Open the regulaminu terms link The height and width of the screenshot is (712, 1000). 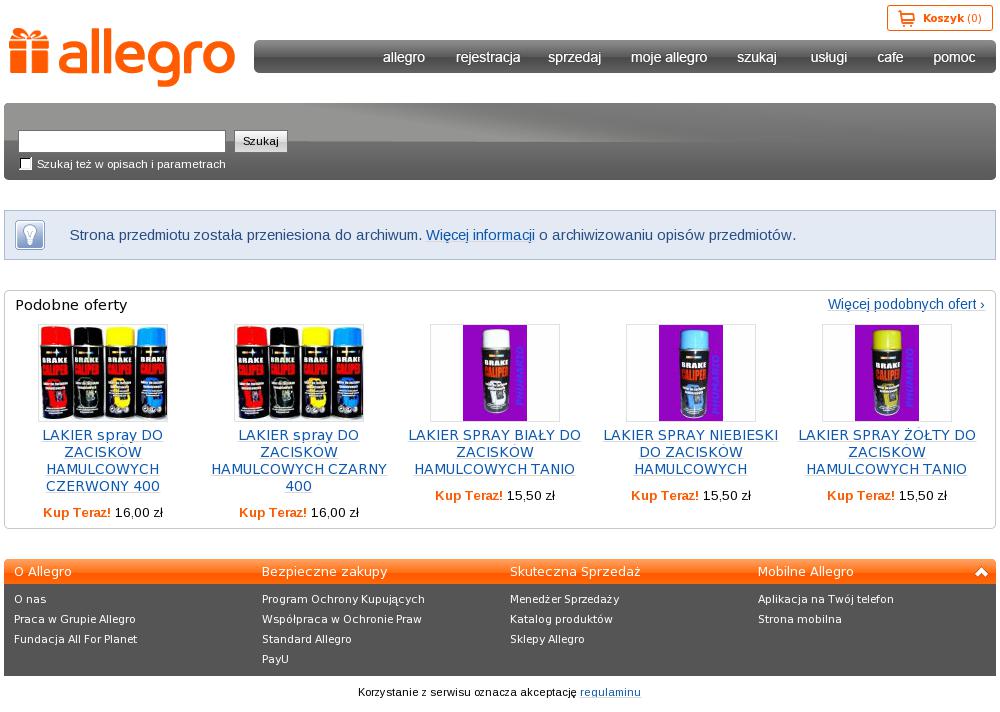(610, 692)
